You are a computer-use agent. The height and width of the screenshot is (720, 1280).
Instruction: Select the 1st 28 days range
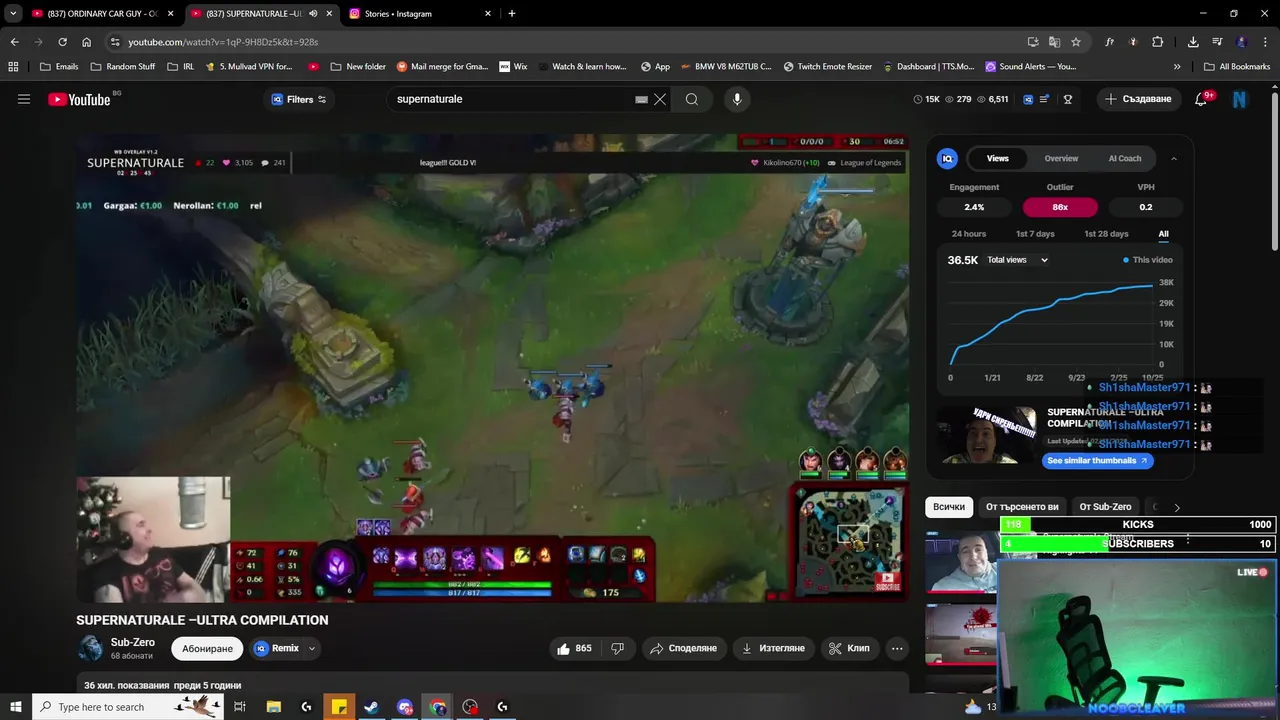pyautogui.click(x=1106, y=234)
